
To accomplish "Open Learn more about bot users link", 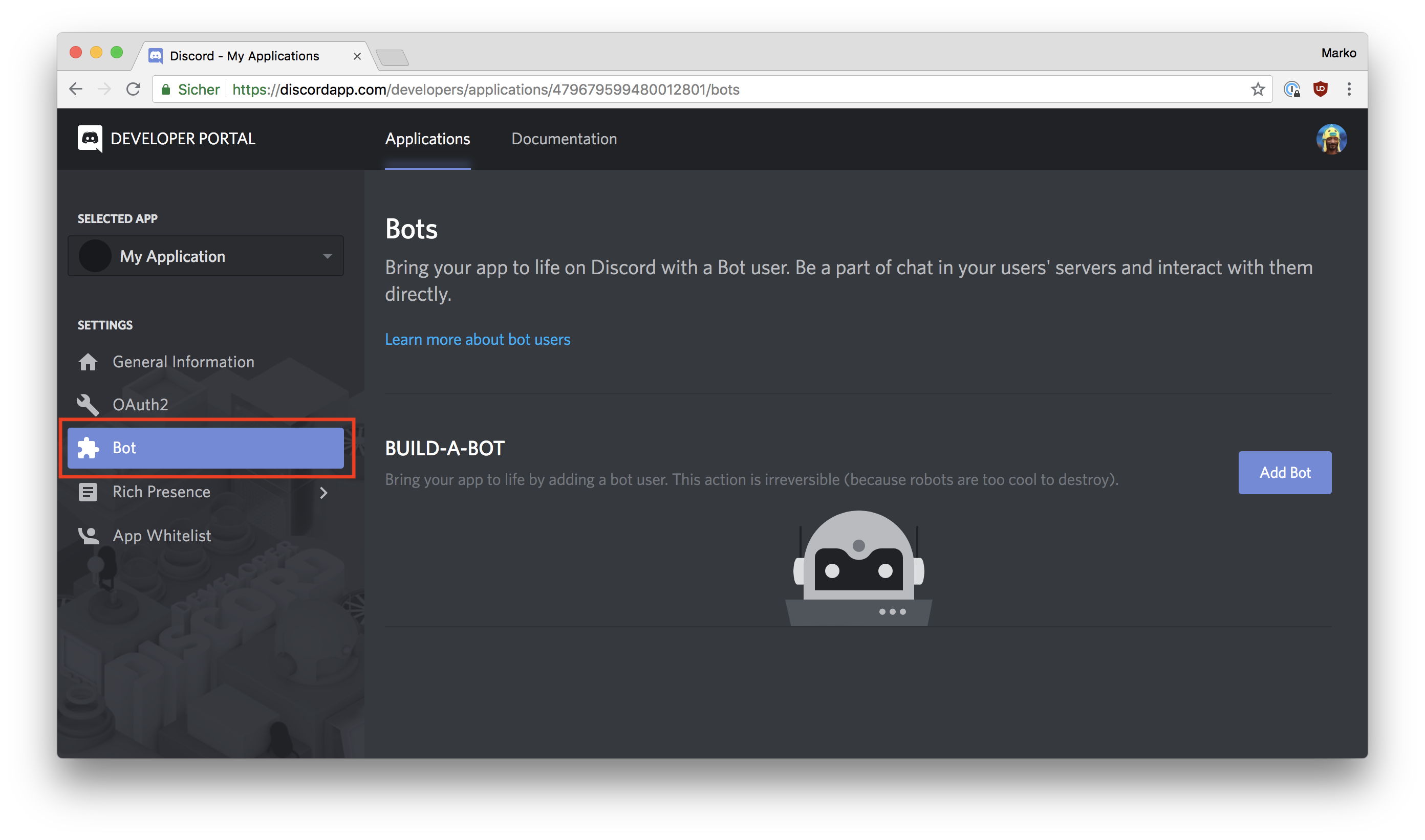I will [478, 340].
